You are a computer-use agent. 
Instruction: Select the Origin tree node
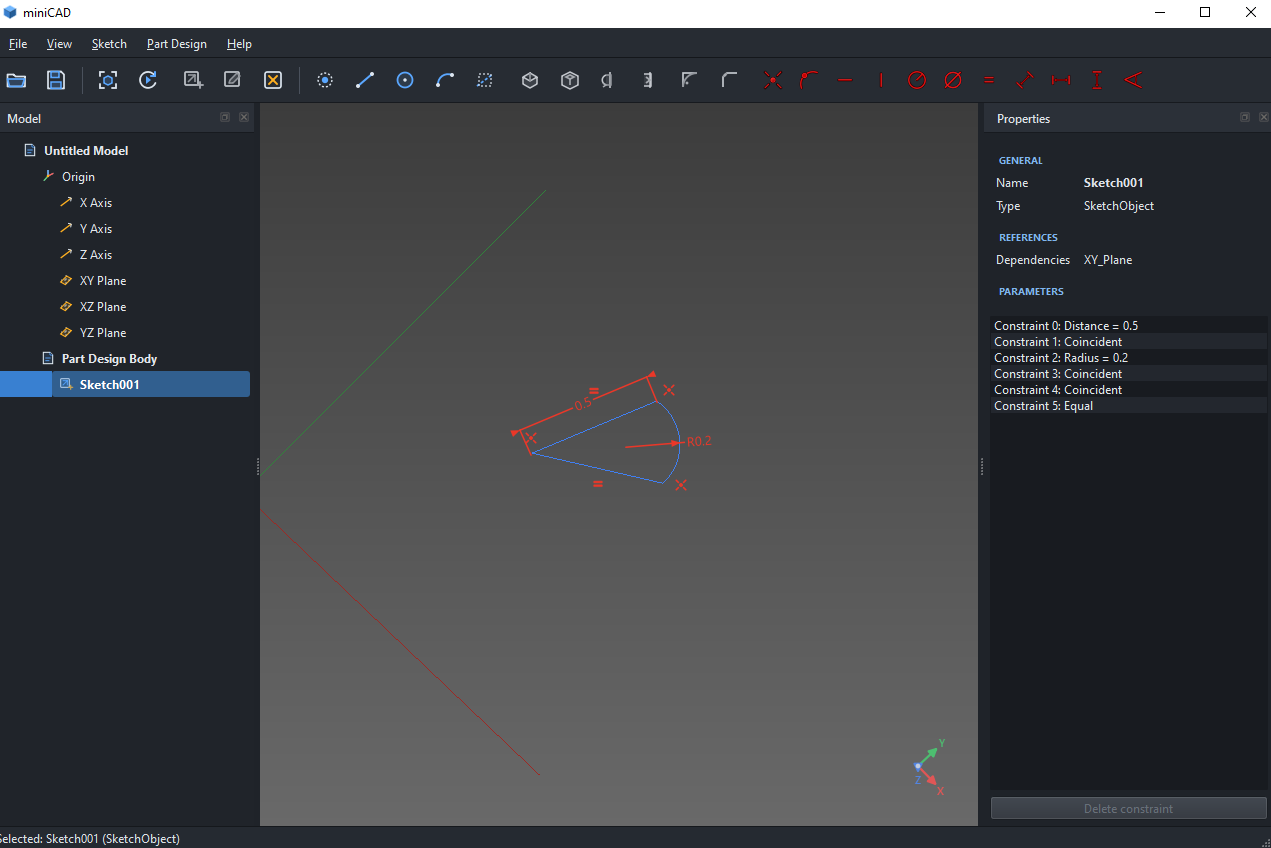click(78, 177)
